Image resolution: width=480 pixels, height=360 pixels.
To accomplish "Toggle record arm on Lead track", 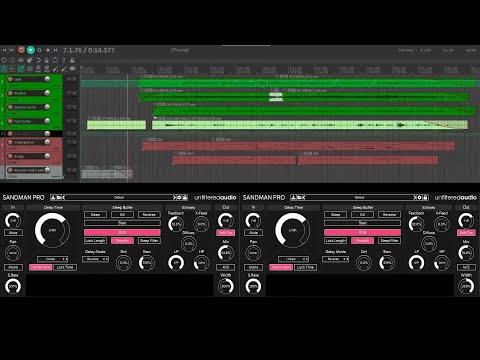I will [x=10, y=79].
